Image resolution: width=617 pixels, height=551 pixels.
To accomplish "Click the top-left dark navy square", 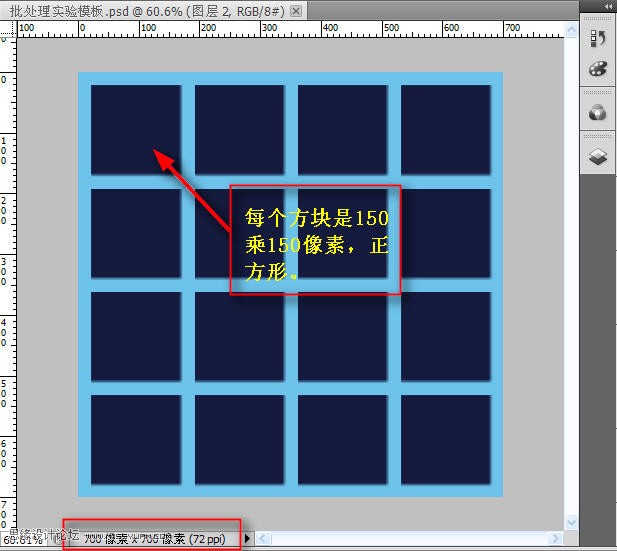I will (x=135, y=129).
